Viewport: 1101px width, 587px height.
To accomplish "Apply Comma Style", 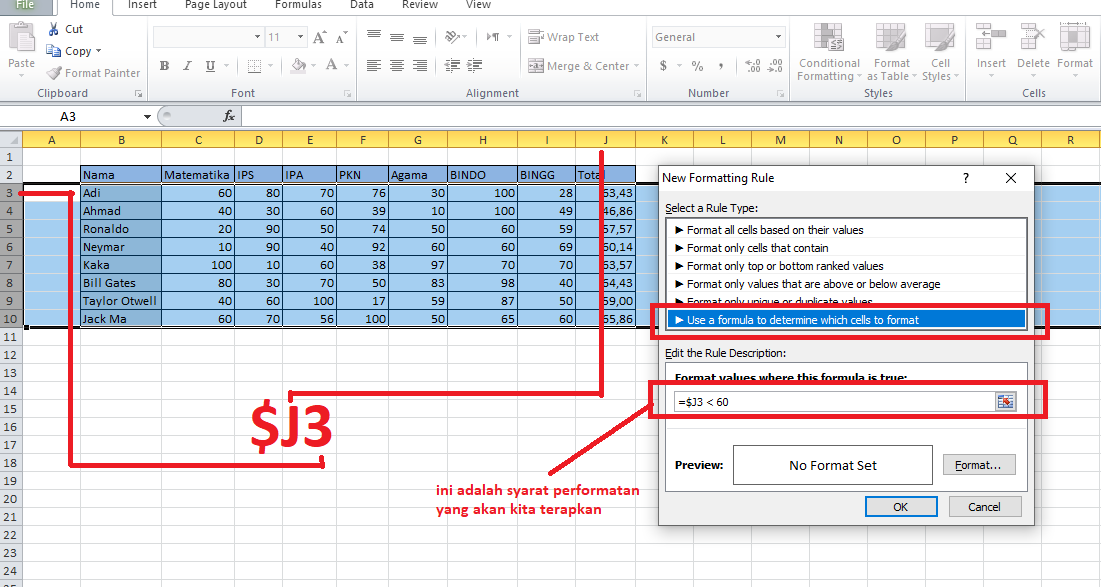I will pos(720,65).
